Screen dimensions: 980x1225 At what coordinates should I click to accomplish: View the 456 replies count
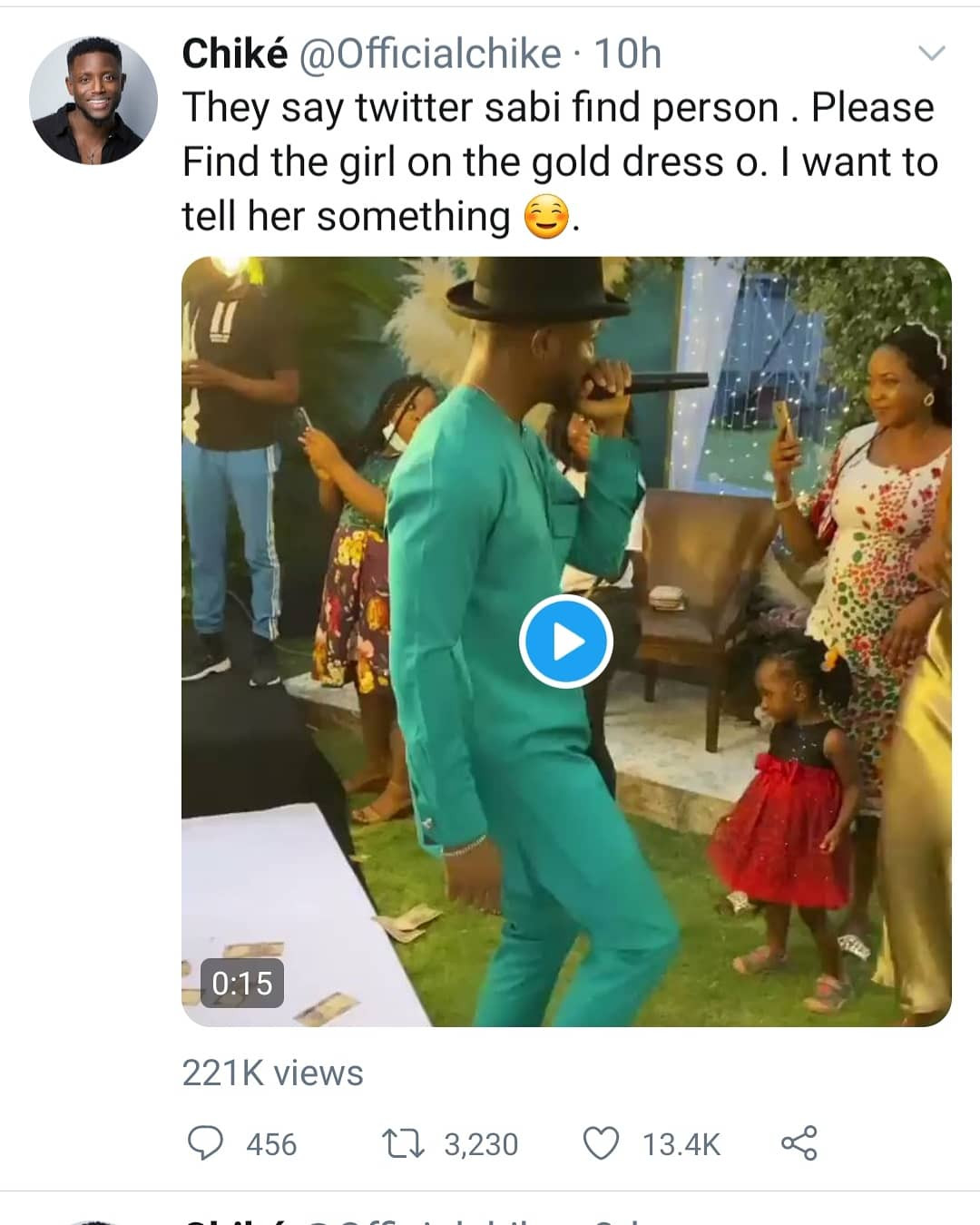pyautogui.click(x=271, y=1144)
